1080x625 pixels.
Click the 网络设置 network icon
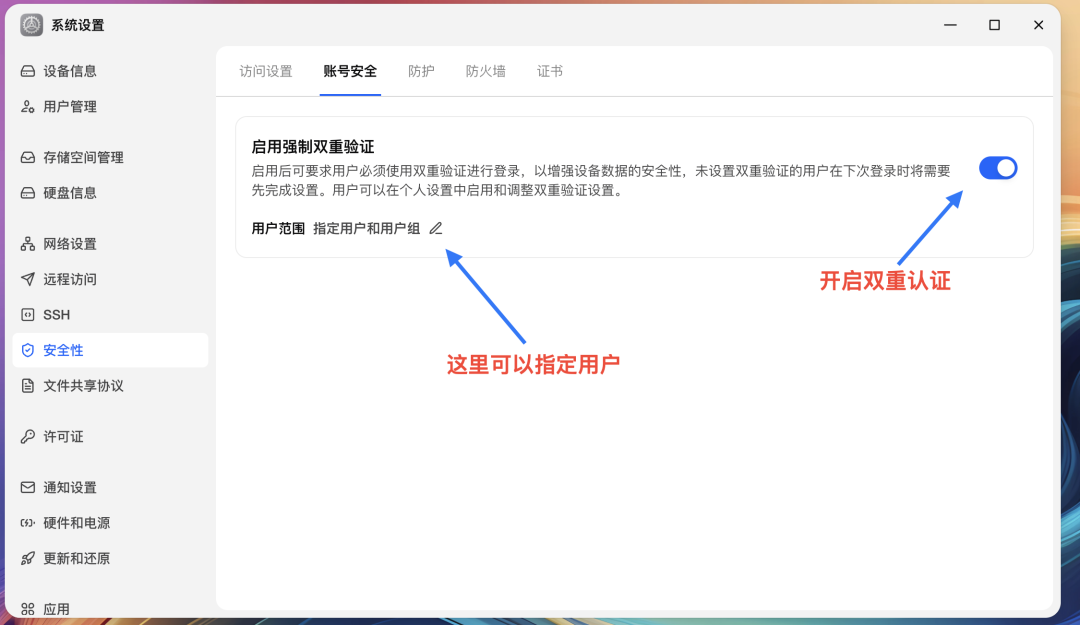[28, 244]
